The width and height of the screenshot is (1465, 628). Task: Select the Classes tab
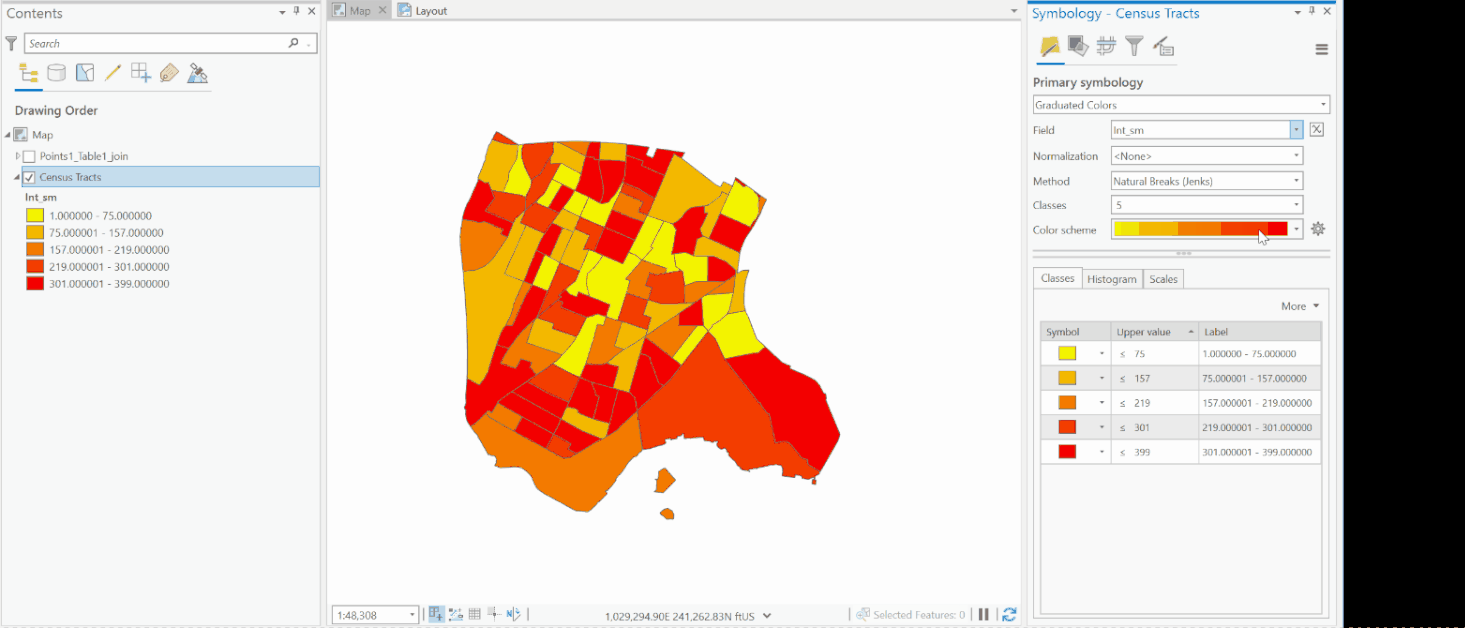pyautogui.click(x=1057, y=278)
